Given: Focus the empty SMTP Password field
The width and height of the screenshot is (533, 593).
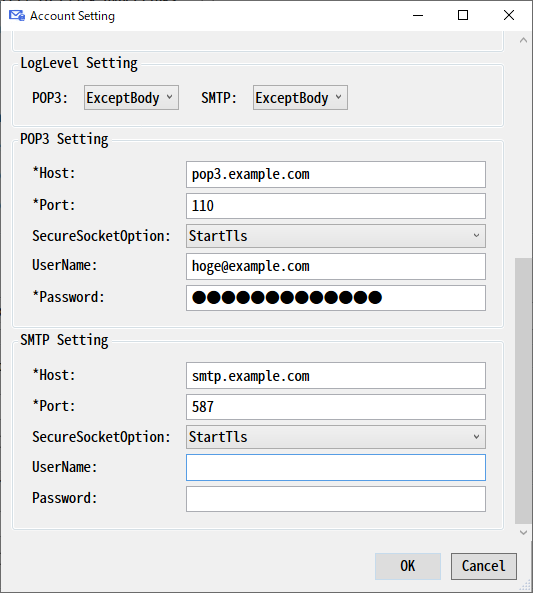Looking at the screenshot, I should tap(336, 499).
